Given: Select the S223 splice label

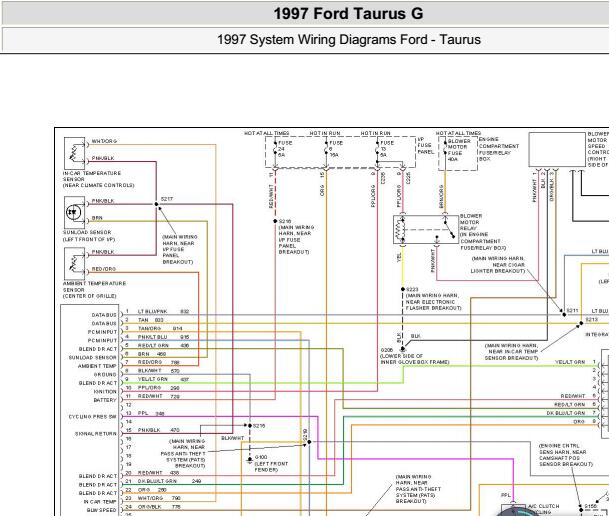Looking at the screenshot, I should (x=412, y=289).
